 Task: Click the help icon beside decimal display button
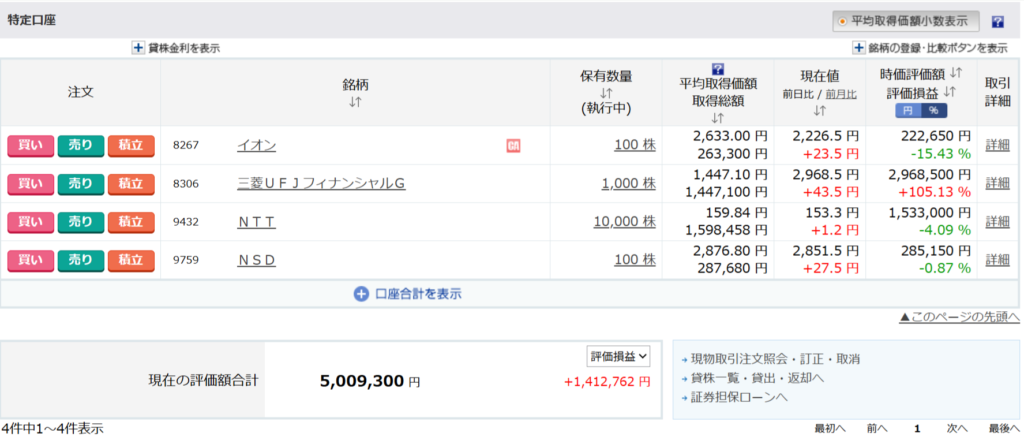coord(997,21)
